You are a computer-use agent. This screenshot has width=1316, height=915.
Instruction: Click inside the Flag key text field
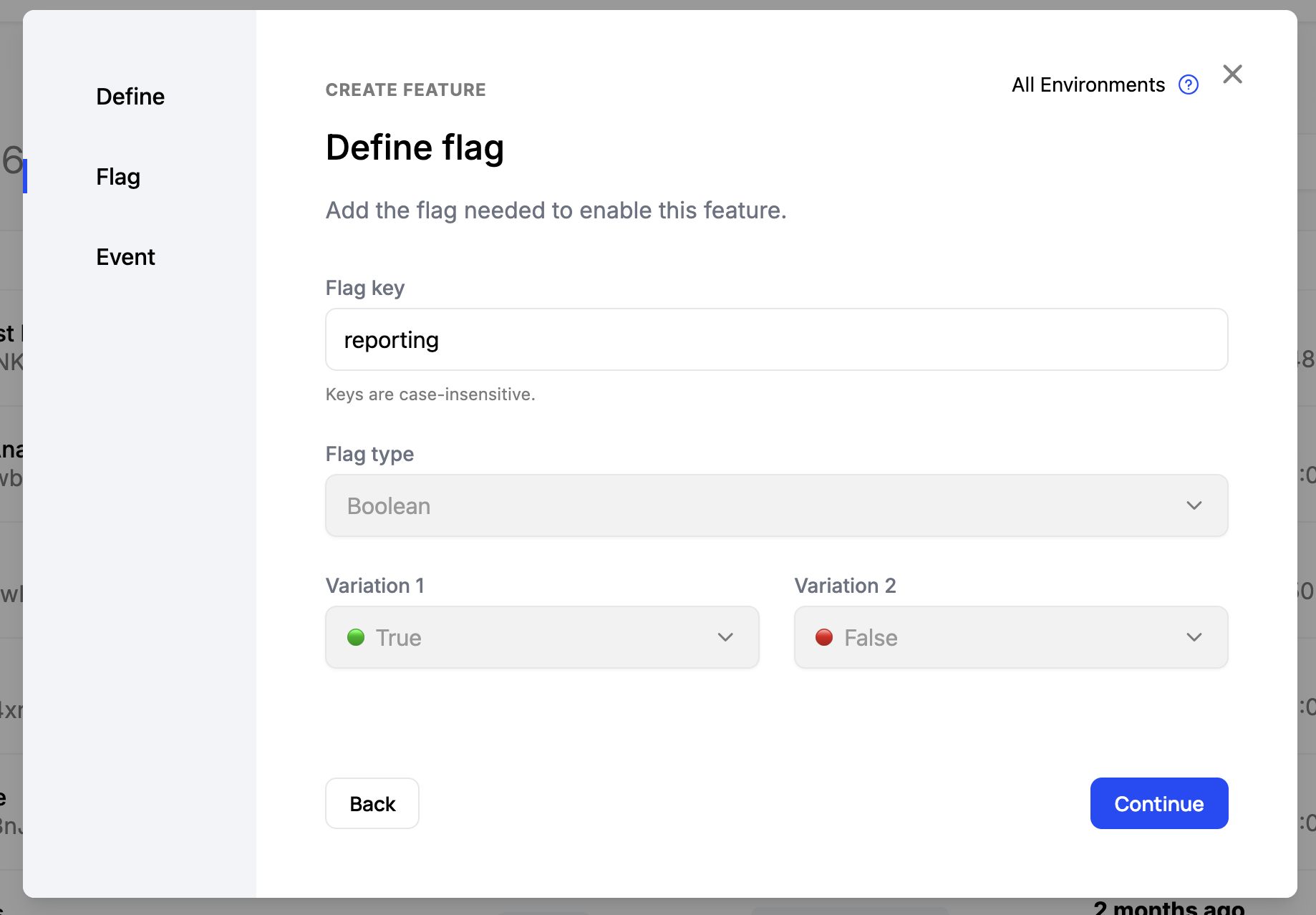[776, 339]
